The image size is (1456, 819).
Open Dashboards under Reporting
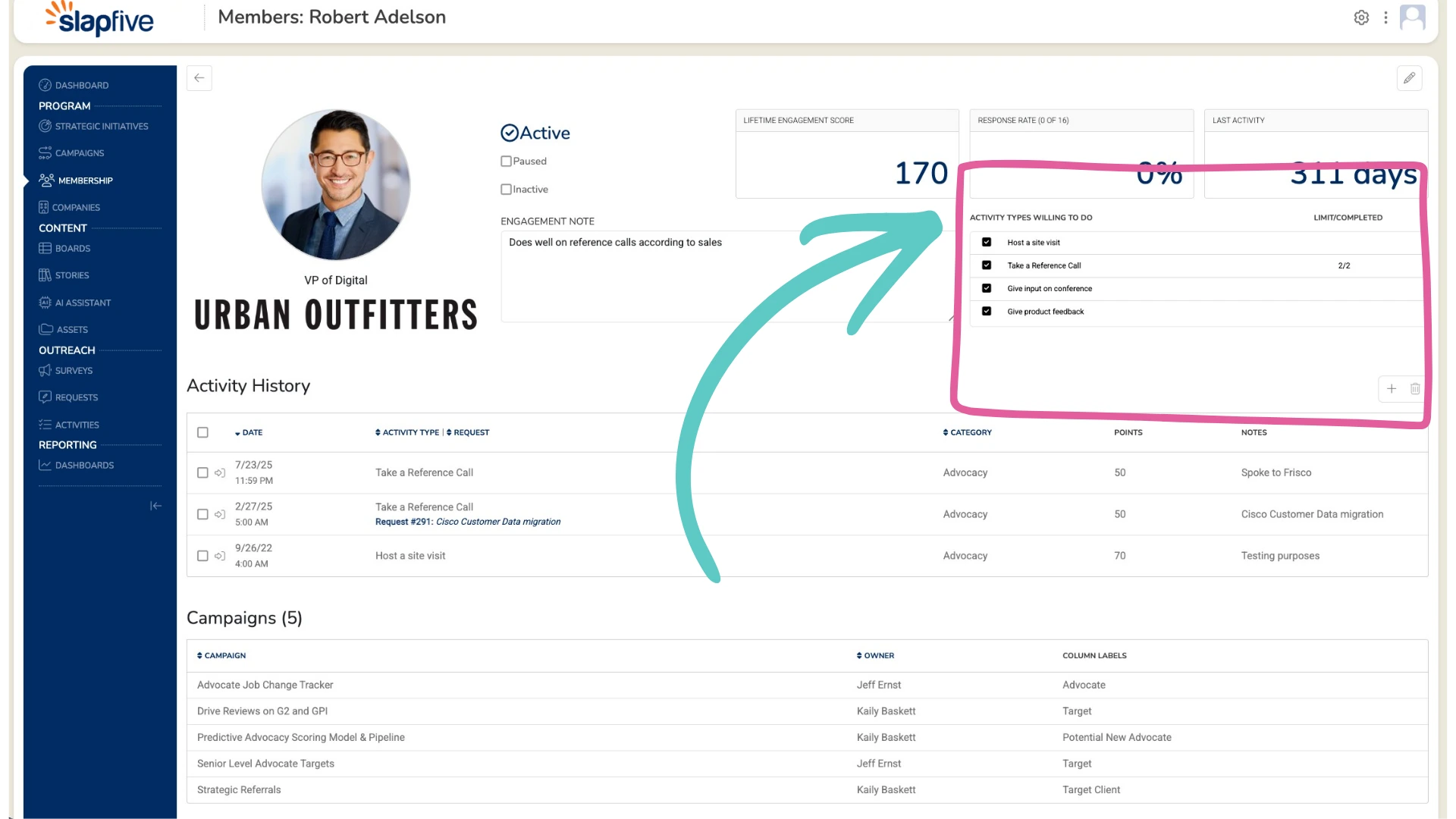coord(77,466)
